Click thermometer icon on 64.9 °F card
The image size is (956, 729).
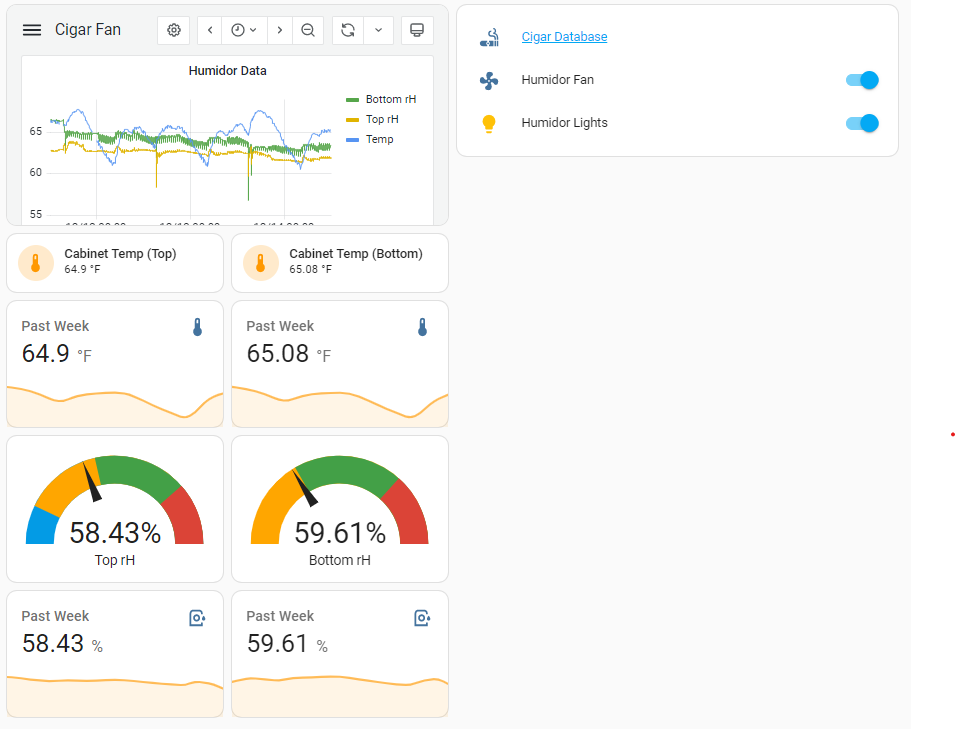pos(198,327)
